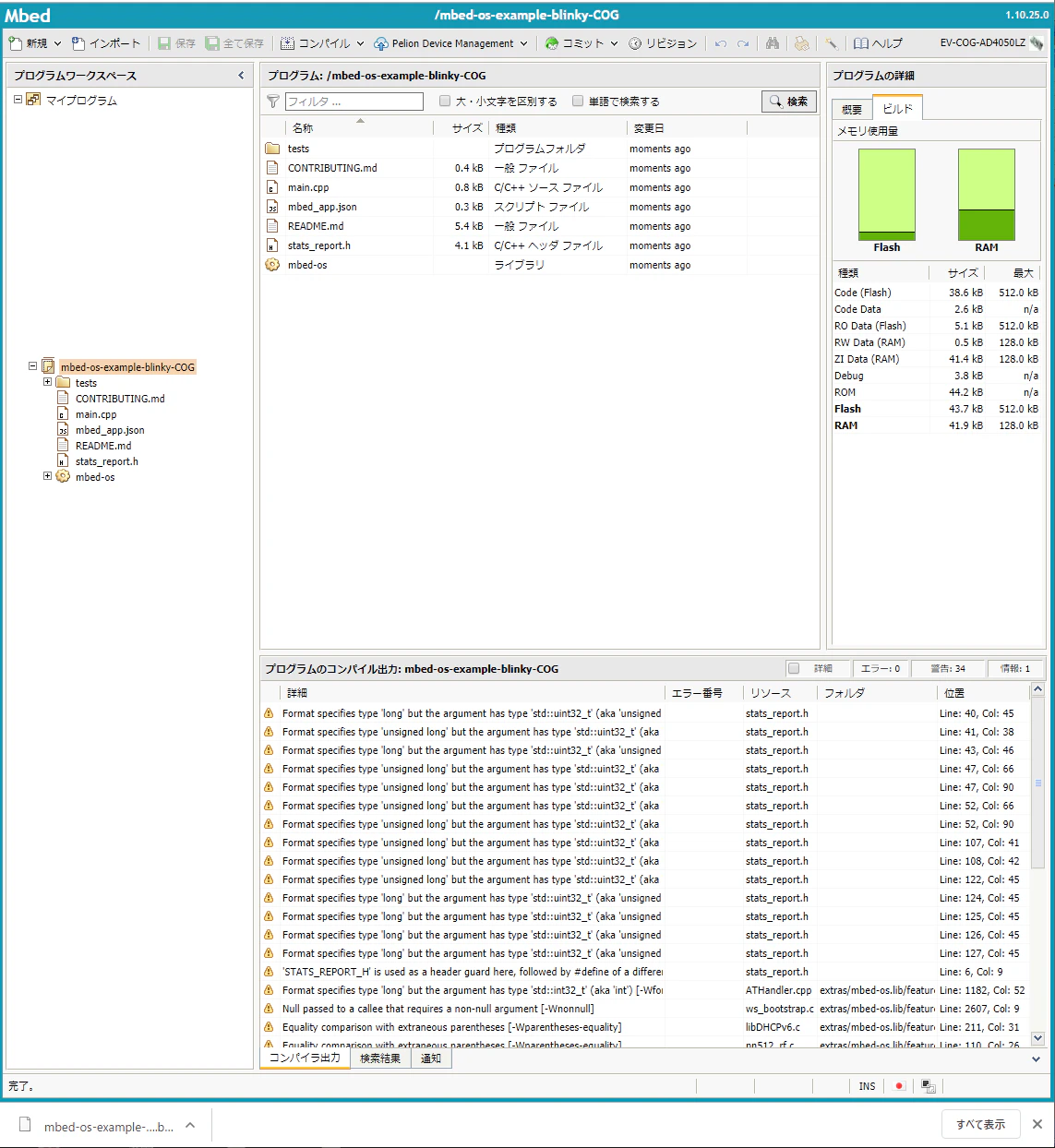Open the 新規 dropdown arrow
1055x1148 pixels.
tap(57, 43)
